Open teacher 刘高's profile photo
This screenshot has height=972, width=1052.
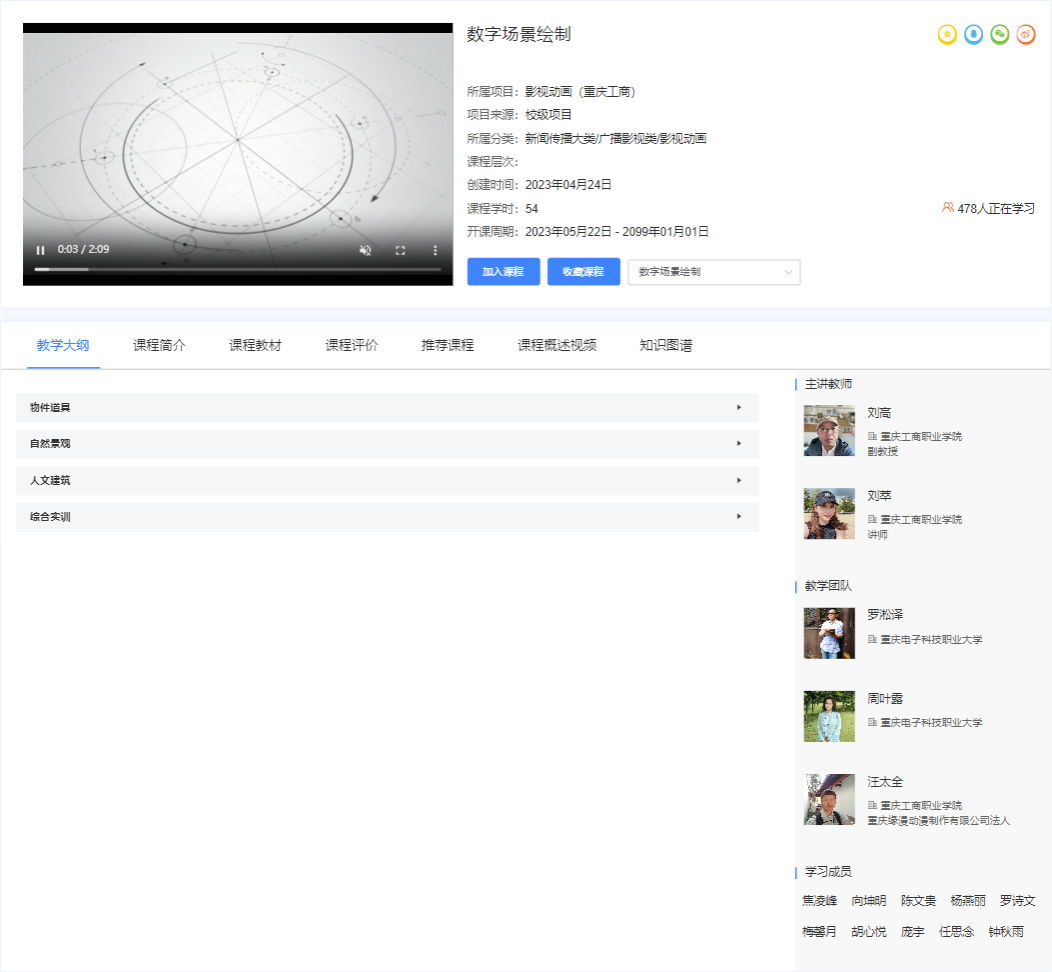point(829,431)
